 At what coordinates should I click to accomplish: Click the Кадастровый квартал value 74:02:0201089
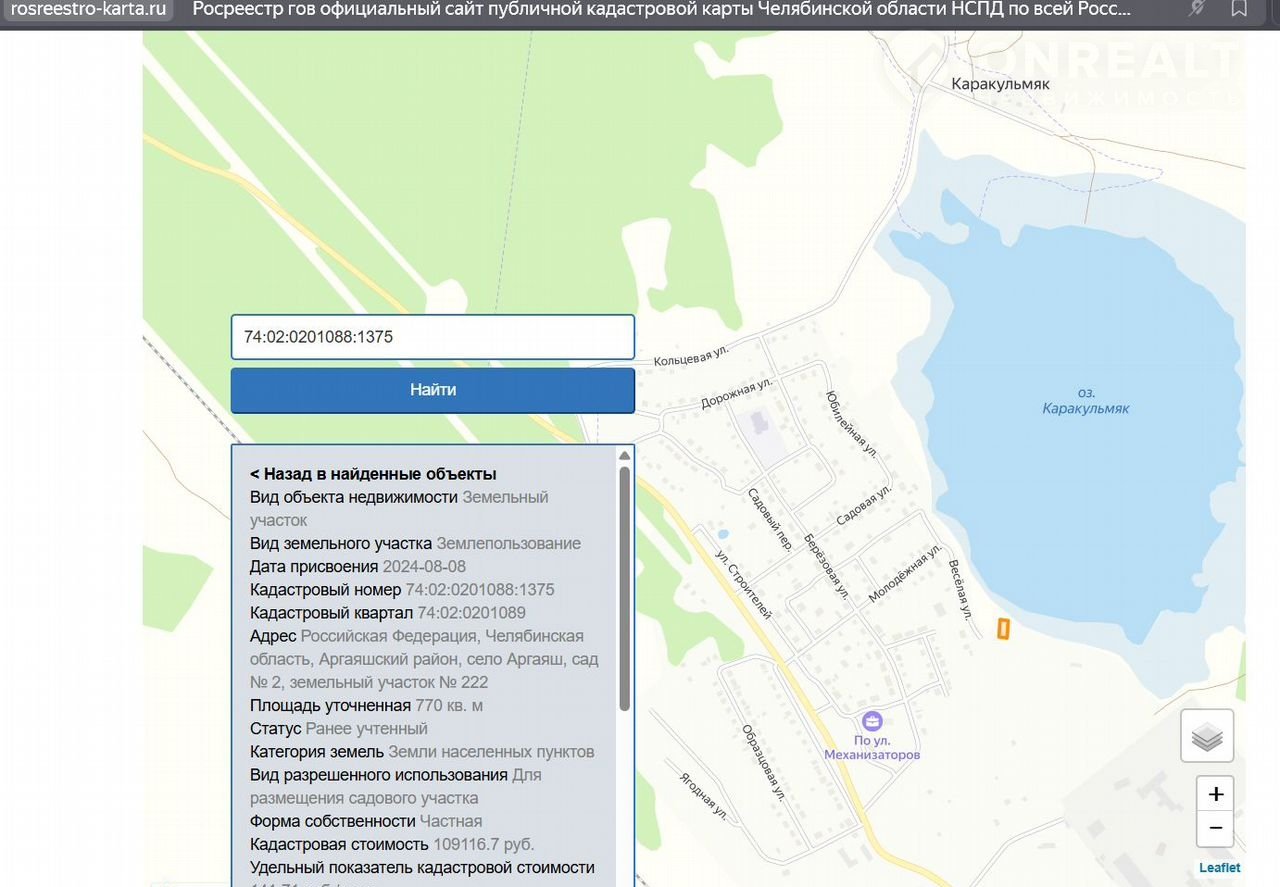pyautogui.click(x=471, y=613)
